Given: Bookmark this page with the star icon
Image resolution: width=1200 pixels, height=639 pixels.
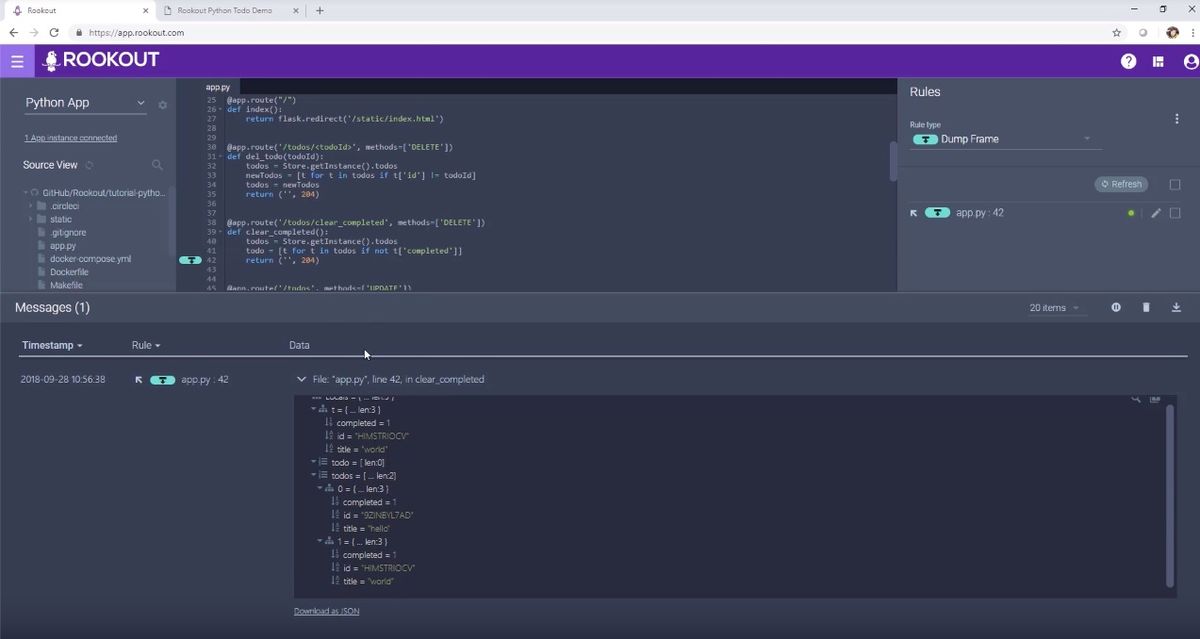Looking at the screenshot, I should (1116, 32).
